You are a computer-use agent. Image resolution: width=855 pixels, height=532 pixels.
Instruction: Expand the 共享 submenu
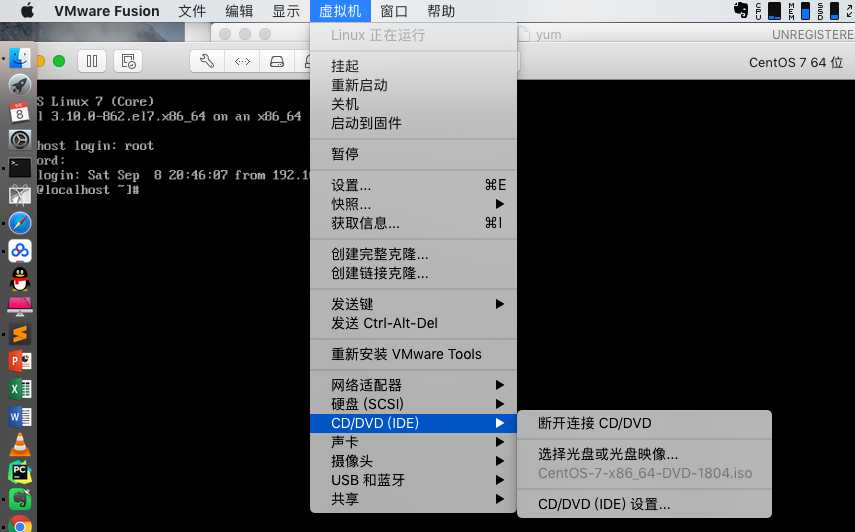[413, 499]
